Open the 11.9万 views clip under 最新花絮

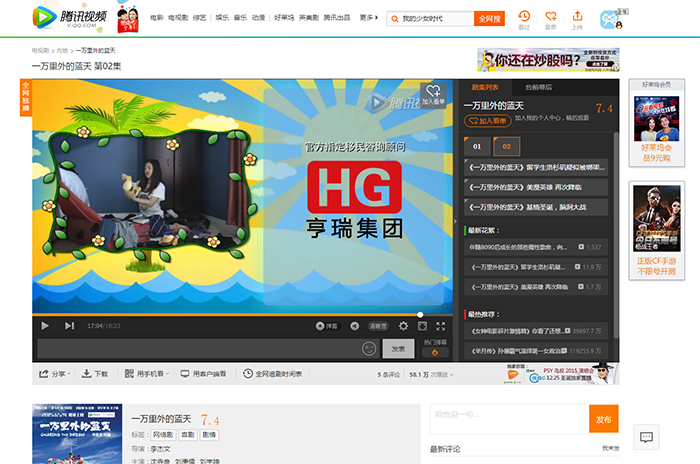click(536, 267)
